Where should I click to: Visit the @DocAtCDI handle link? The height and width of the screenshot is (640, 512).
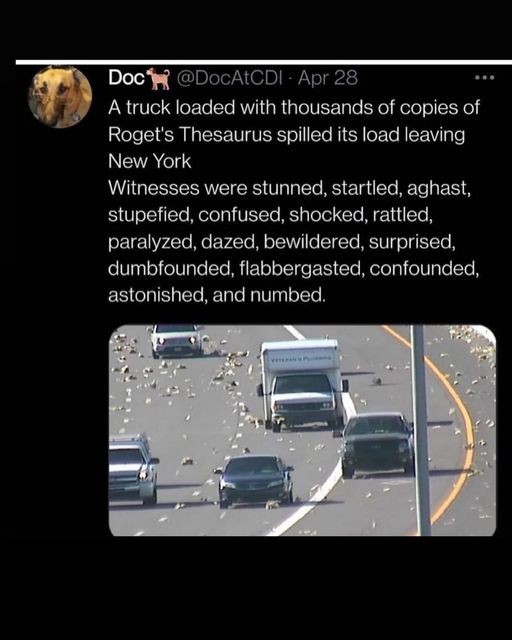229,78
